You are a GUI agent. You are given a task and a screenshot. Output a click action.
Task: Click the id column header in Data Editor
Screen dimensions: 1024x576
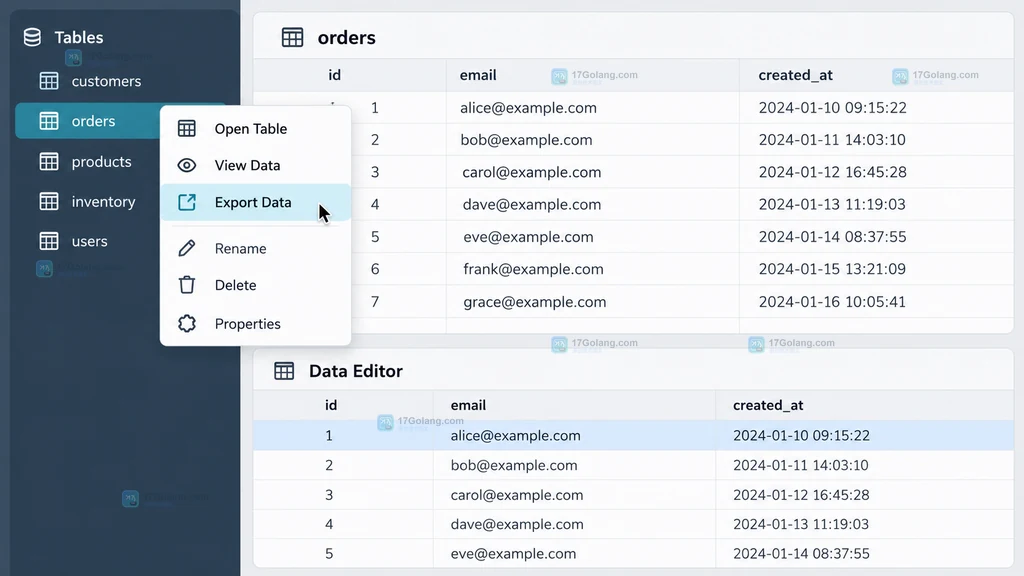coord(331,405)
